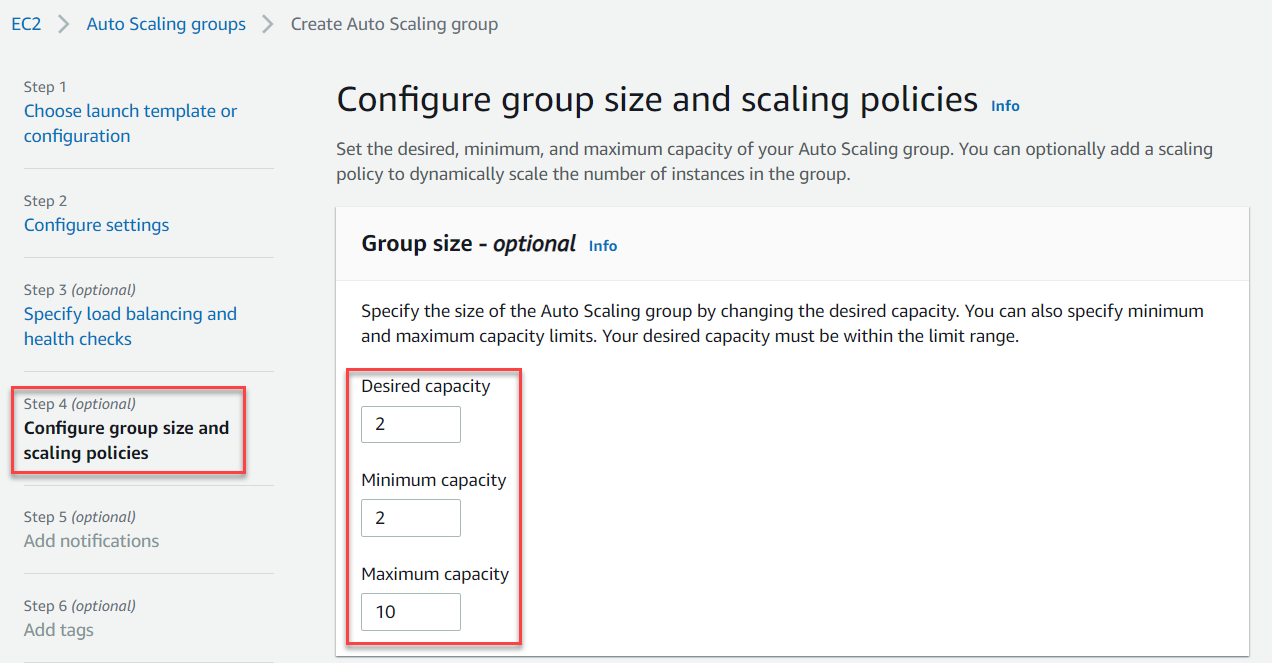Focus the Minimum capacity input field
Viewport: 1272px width, 663px height.
pos(411,518)
